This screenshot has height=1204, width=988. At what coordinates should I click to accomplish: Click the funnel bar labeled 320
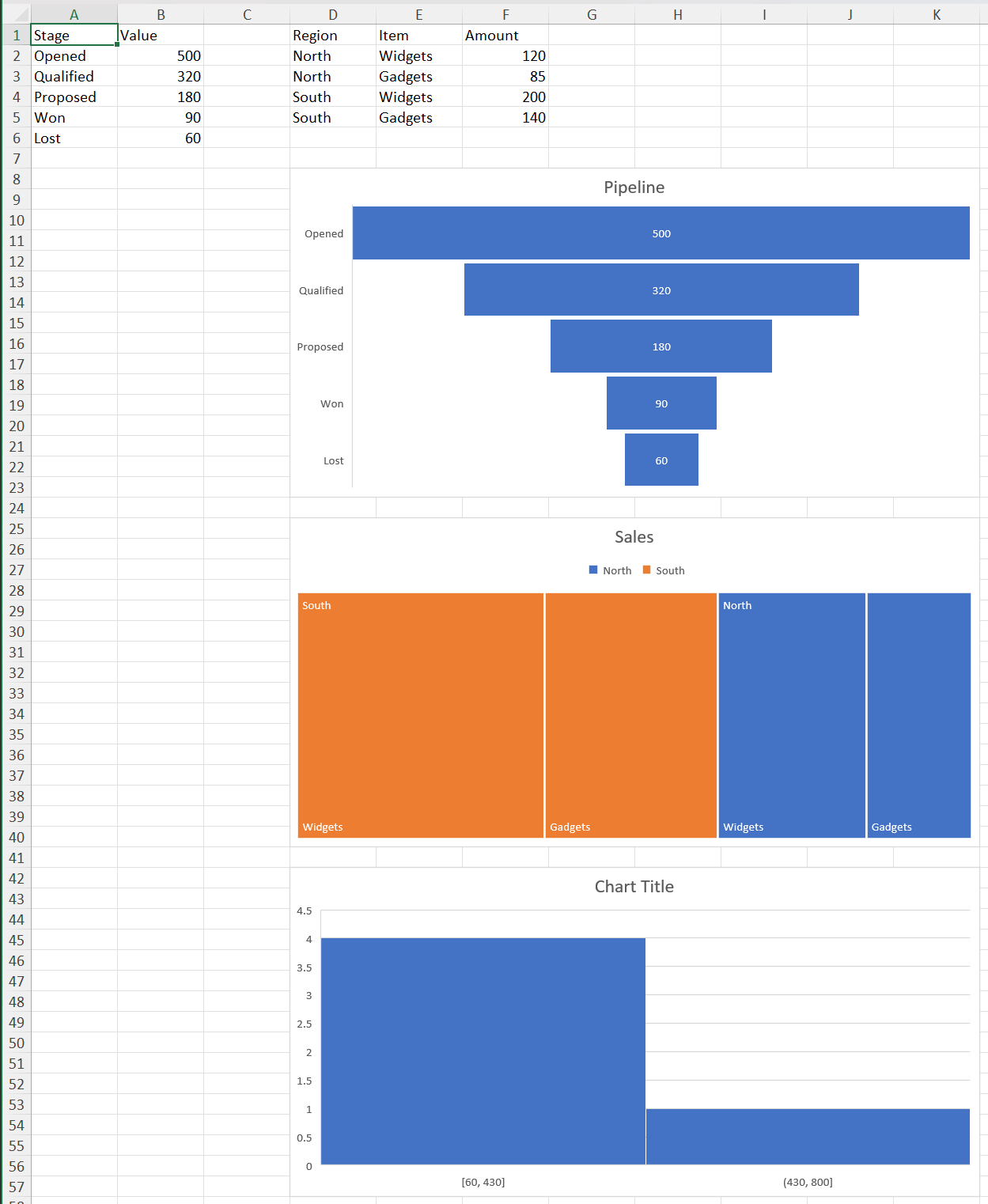(x=661, y=290)
